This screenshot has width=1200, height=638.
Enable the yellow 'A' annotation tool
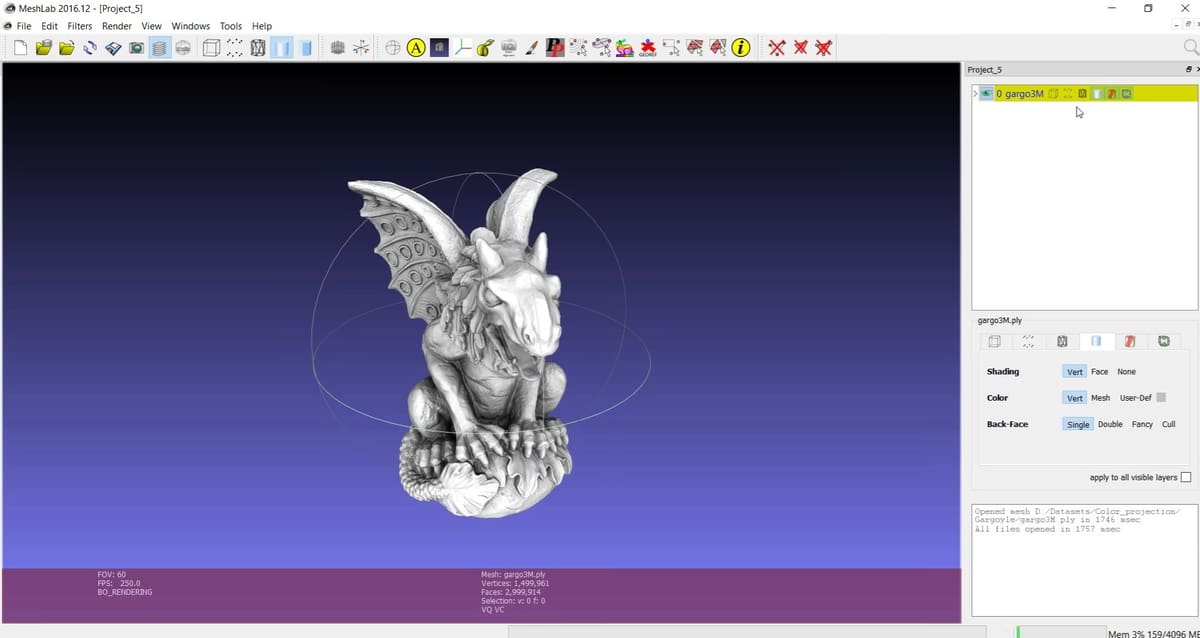pyautogui.click(x=416, y=47)
